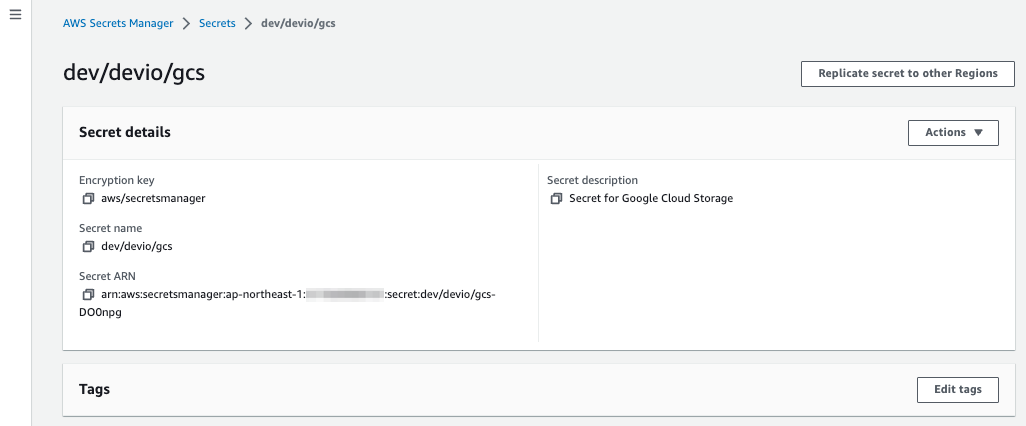Click the Secret ARN label
The image size is (1026, 426).
[107, 277]
